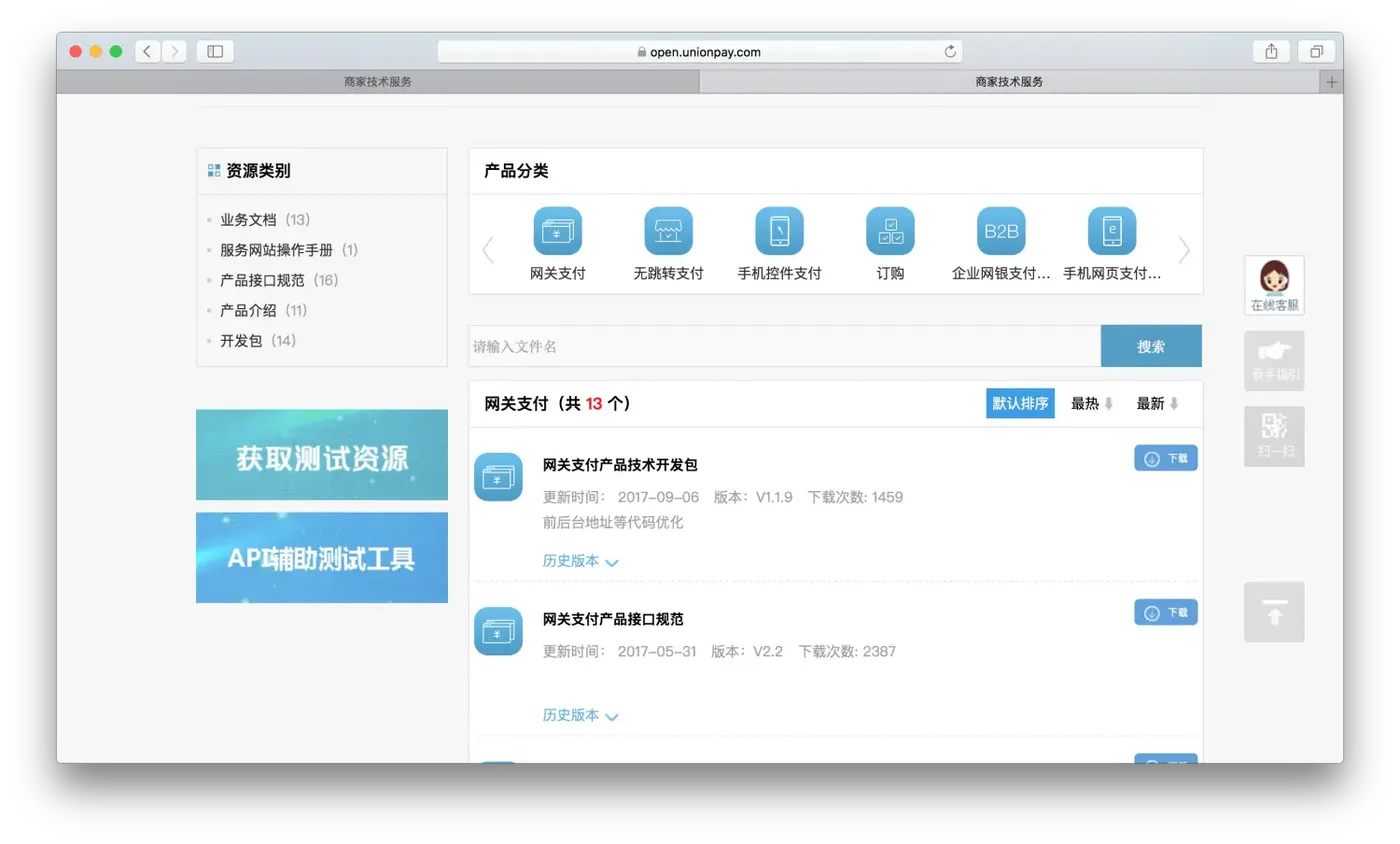Select the 默认排序 default sorting tab
Viewport: 1400px width, 844px height.
(1019, 403)
